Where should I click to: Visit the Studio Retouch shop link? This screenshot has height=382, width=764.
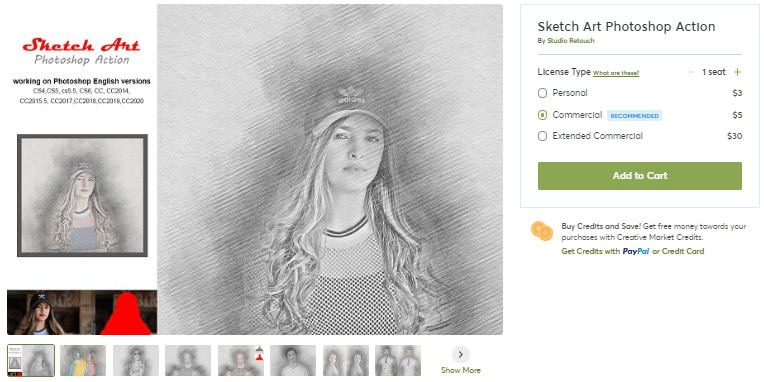(x=571, y=41)
